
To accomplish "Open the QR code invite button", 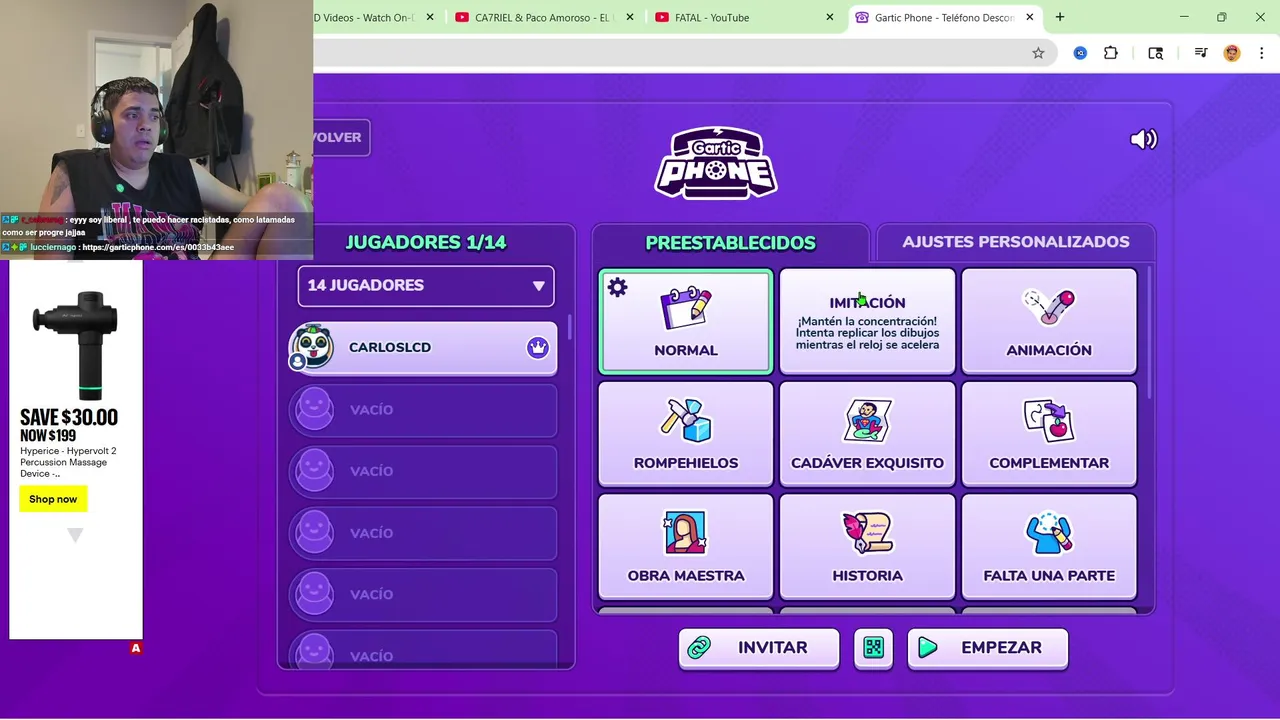I will (x=873, y=648).
